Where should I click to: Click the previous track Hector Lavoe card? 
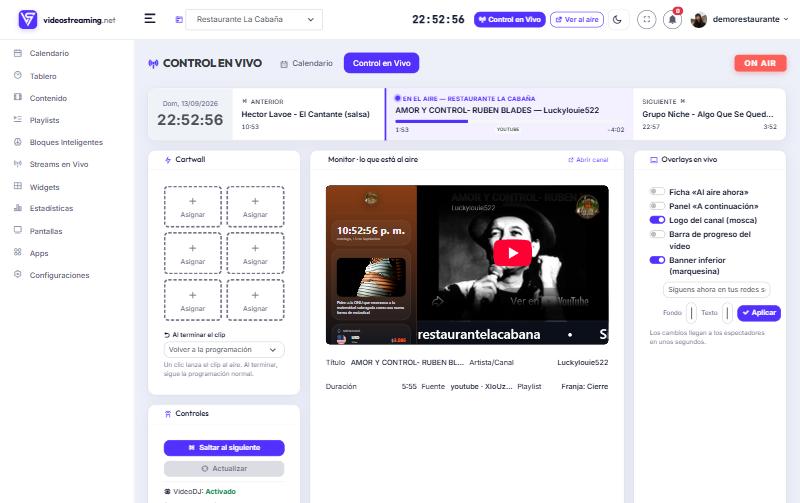308,114
